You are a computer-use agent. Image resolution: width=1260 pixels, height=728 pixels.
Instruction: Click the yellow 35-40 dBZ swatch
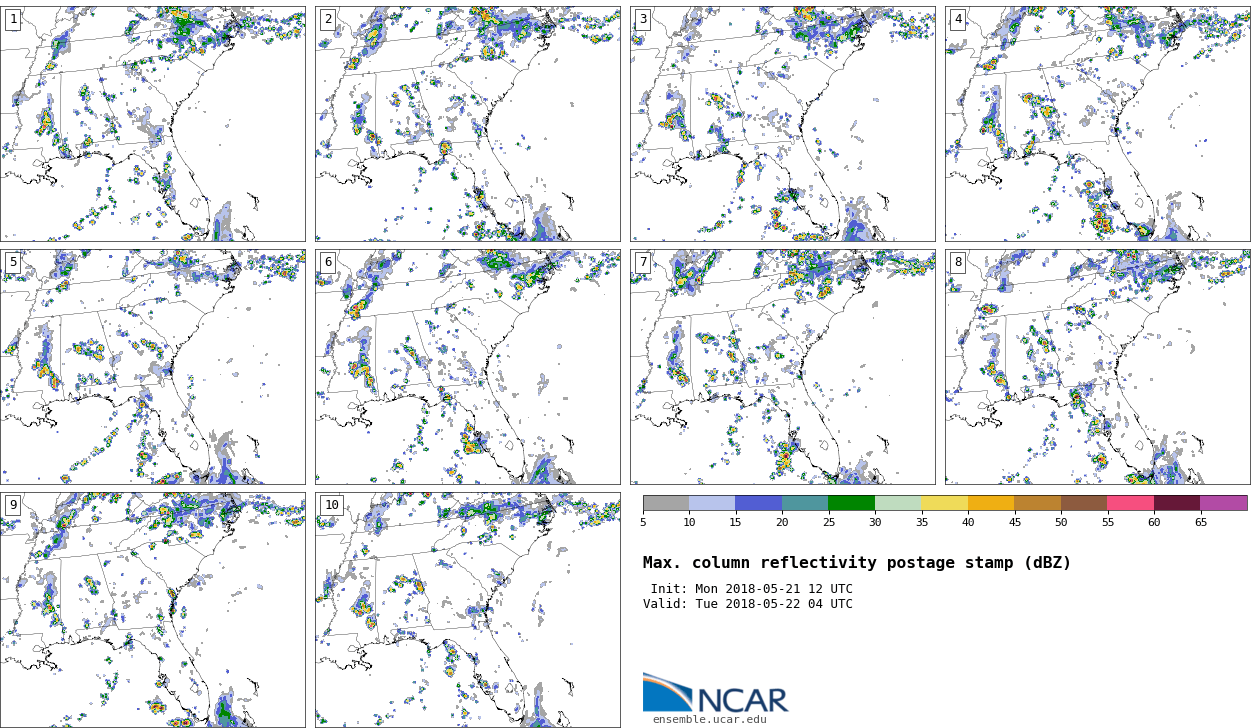point(944,503)
